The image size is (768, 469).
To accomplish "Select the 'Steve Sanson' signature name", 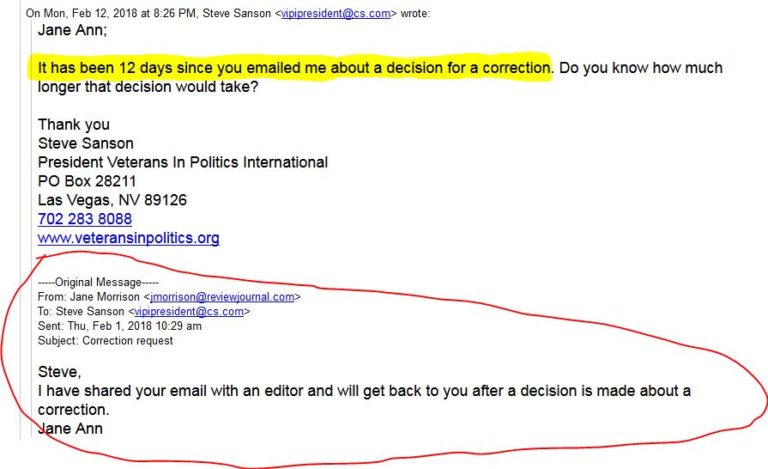I will click(x=86, y=143).
